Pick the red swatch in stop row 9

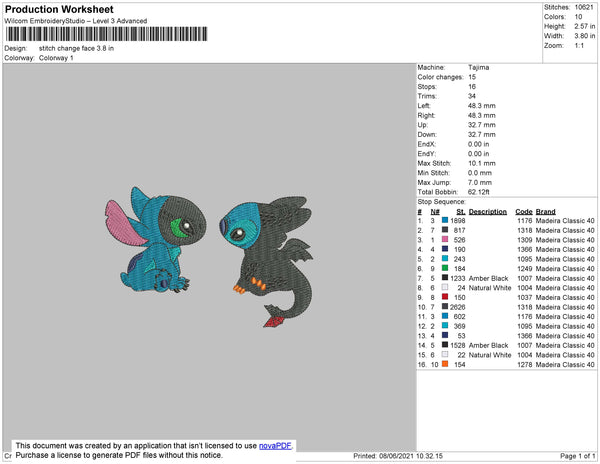(445, 297)
